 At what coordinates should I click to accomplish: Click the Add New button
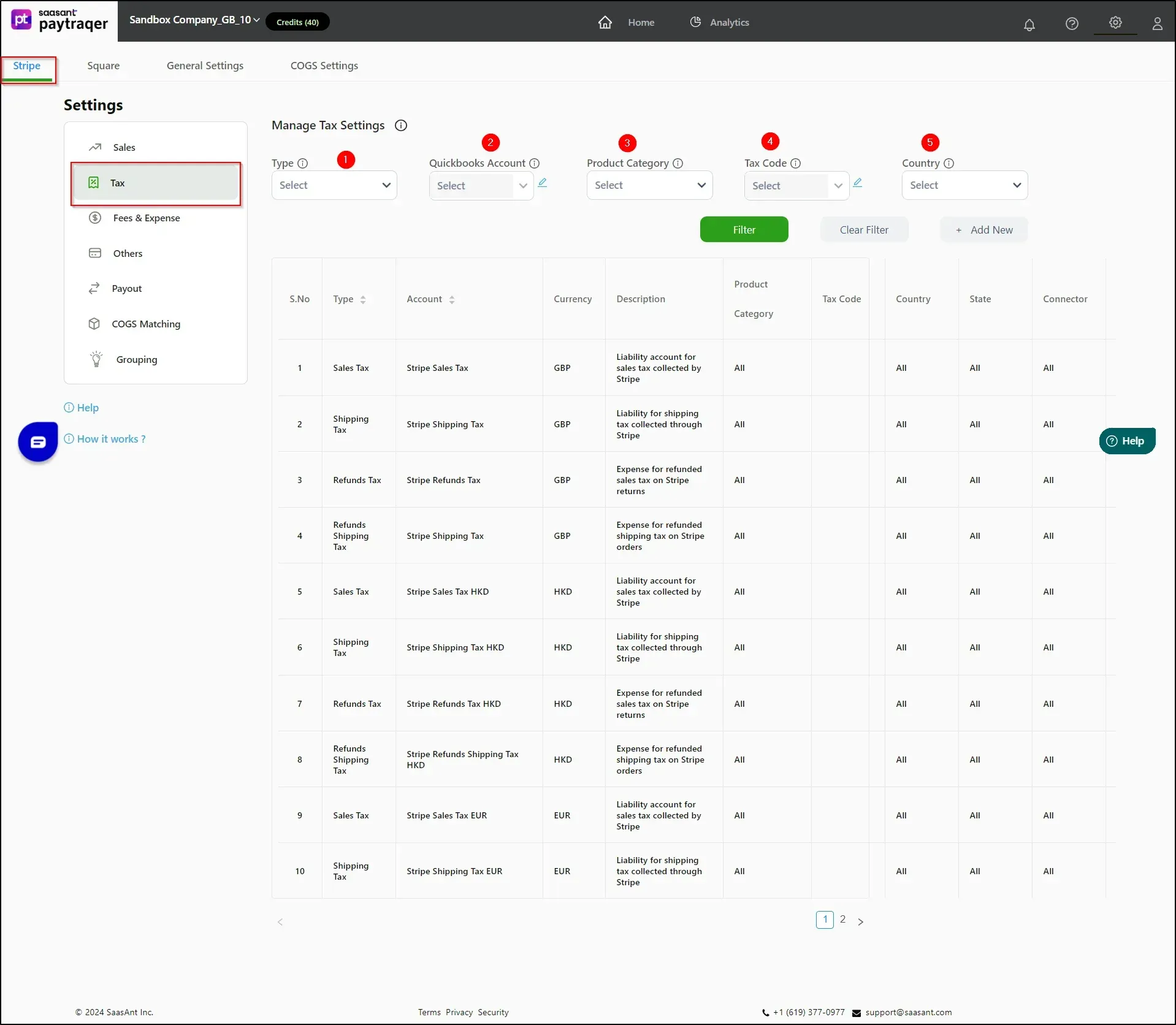[x=984, y=230]
